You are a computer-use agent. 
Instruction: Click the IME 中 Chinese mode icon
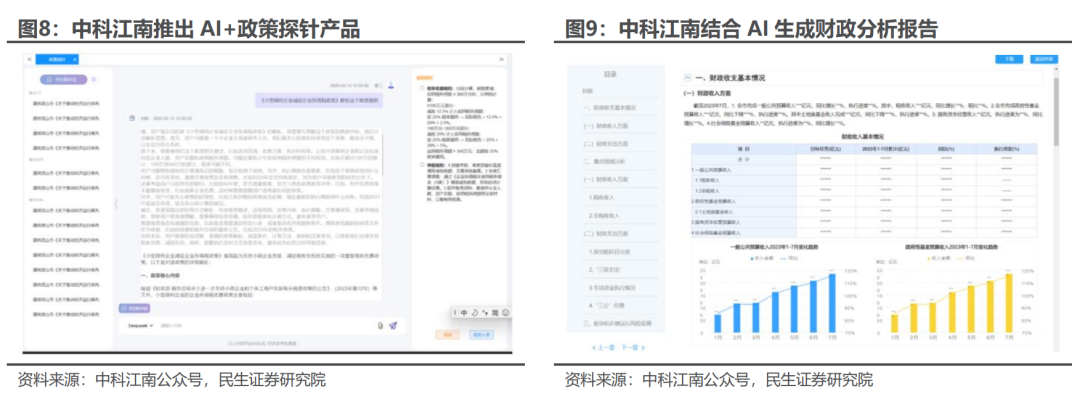click(x=464, y=312)
